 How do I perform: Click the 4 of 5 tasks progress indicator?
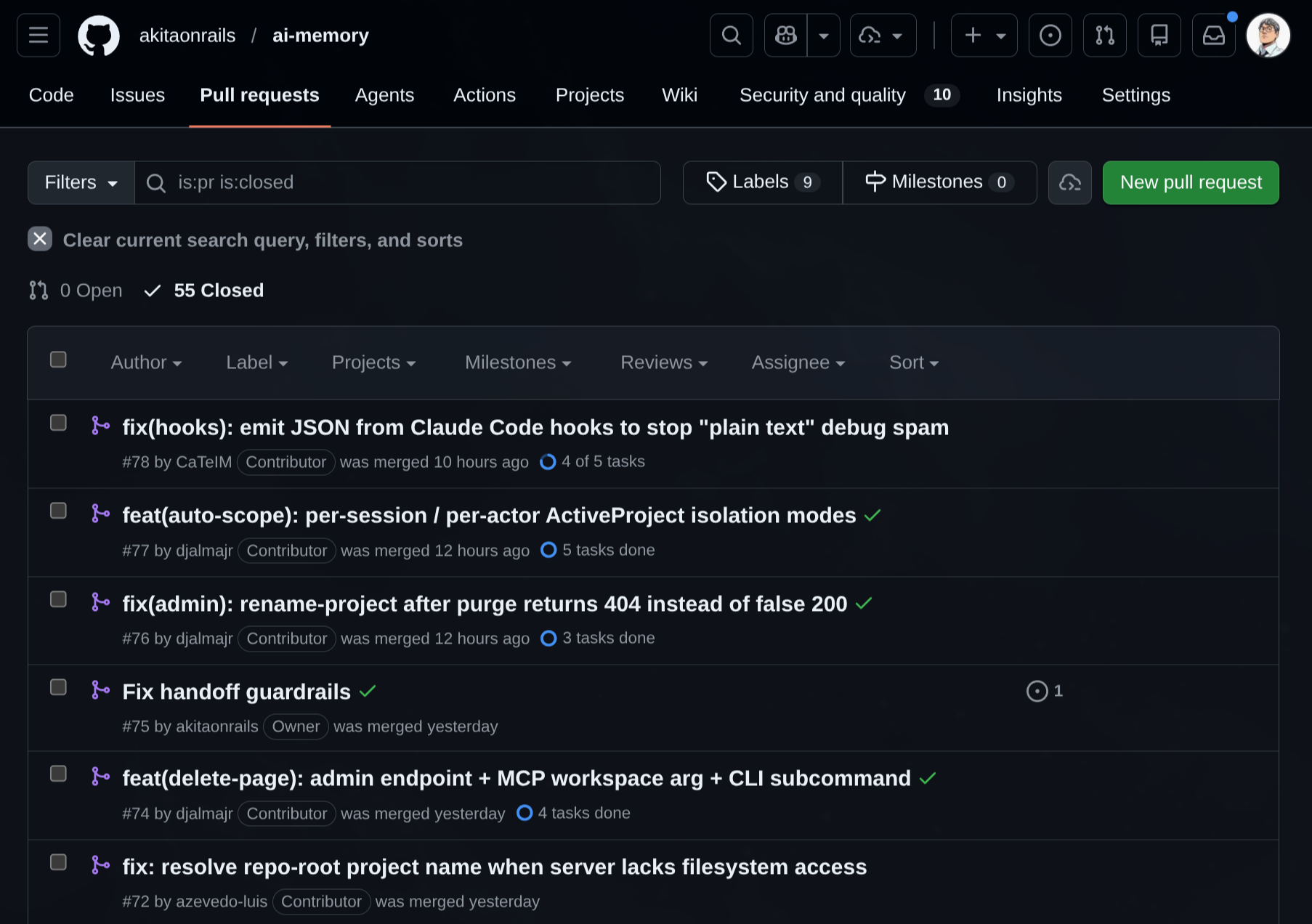[x=593, y=462]
